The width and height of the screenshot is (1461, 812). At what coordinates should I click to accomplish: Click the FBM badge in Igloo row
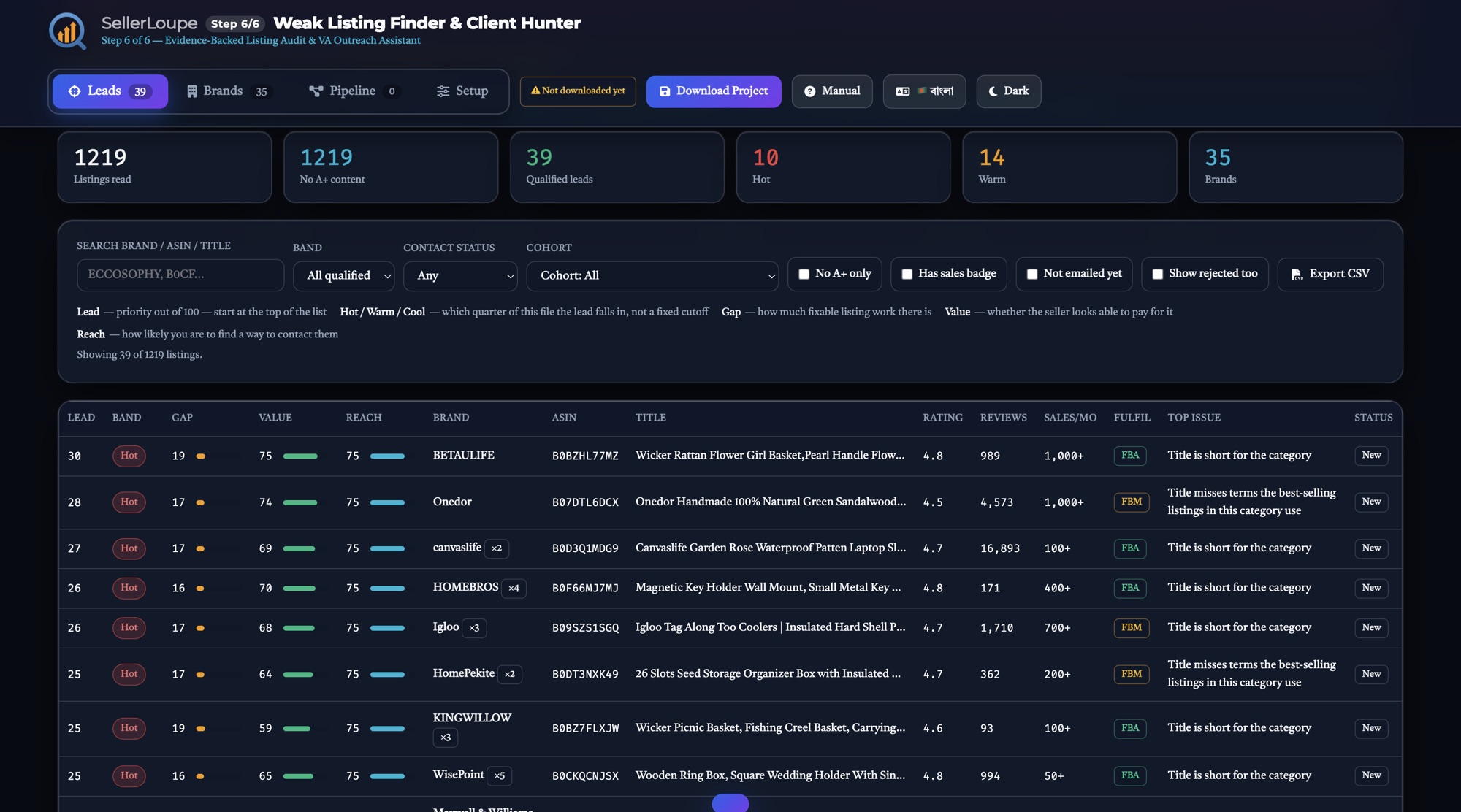click(x=1132, y=627)
